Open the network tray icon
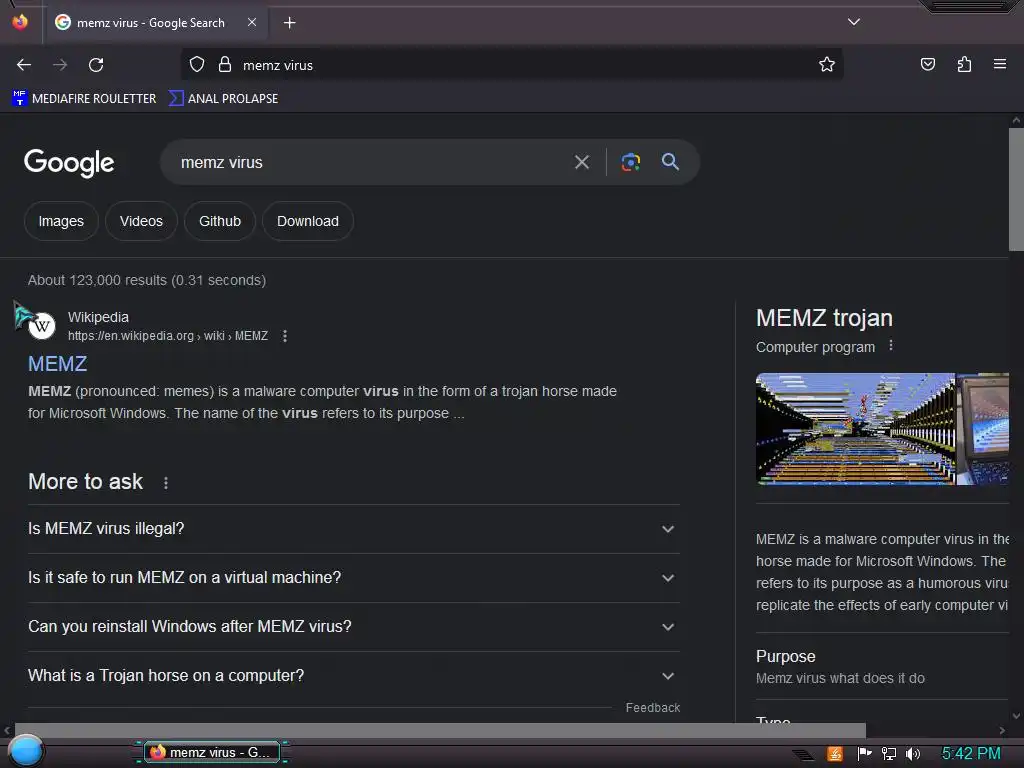Viewport: 1024px width, 768px height. click(889, 754)
